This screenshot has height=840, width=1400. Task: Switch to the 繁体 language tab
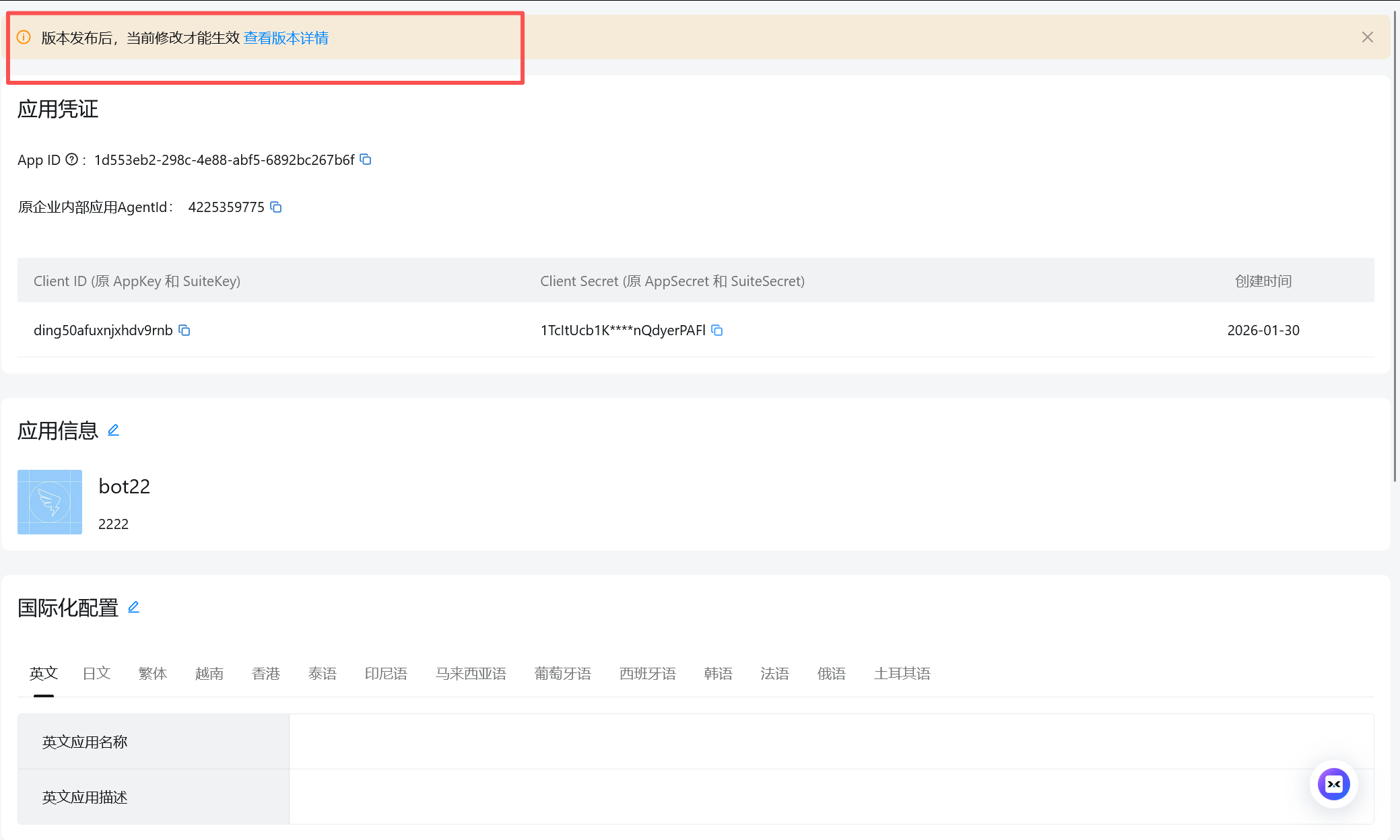[x=153, y=673]
